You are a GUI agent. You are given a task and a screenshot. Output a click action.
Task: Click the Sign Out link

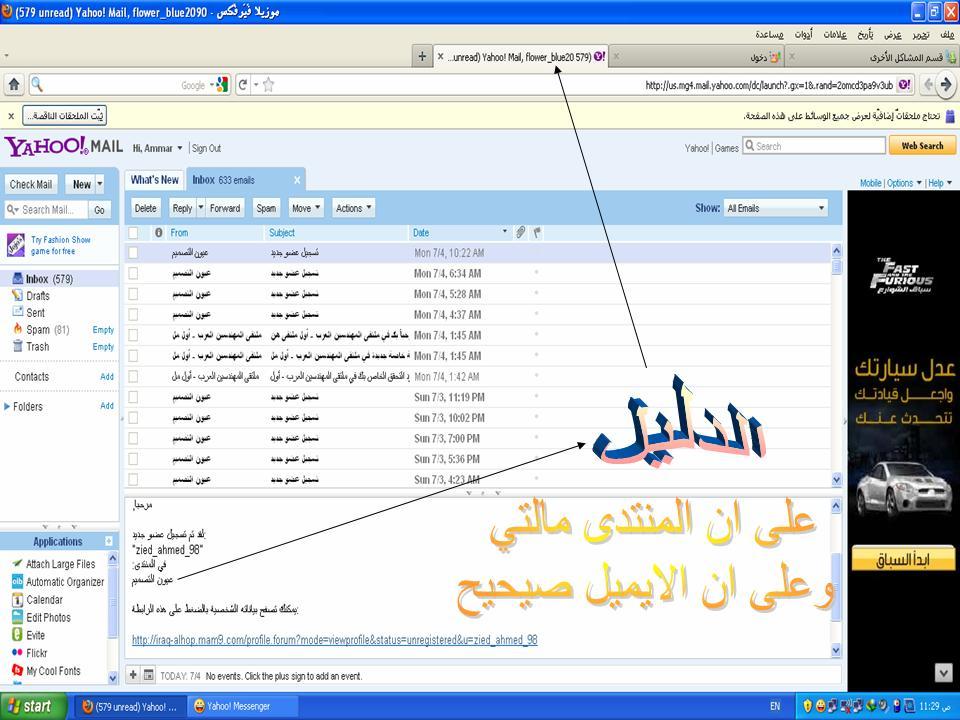(x=206, y=148)
